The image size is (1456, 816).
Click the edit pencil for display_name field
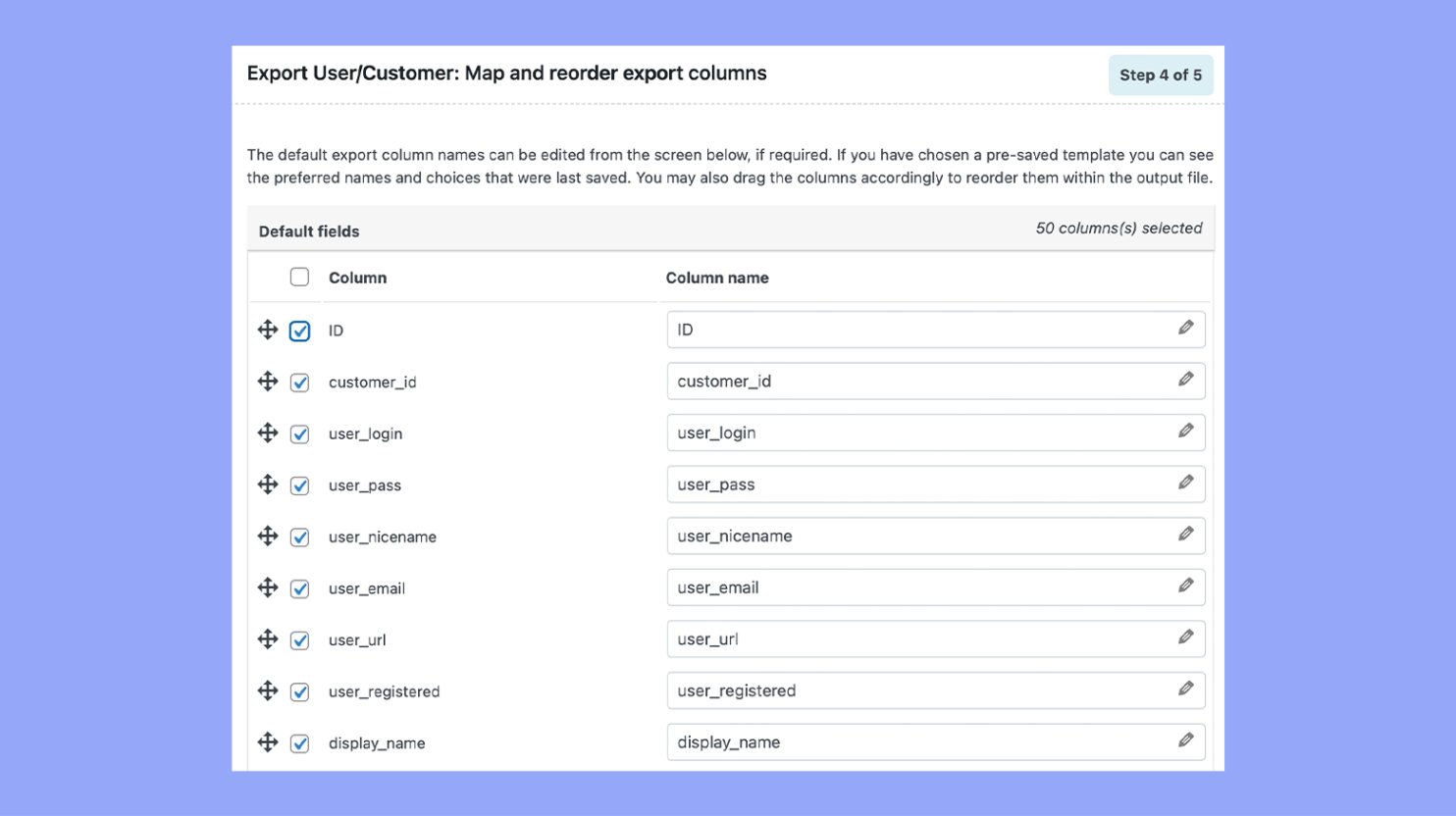click(x=1186, y=740)
